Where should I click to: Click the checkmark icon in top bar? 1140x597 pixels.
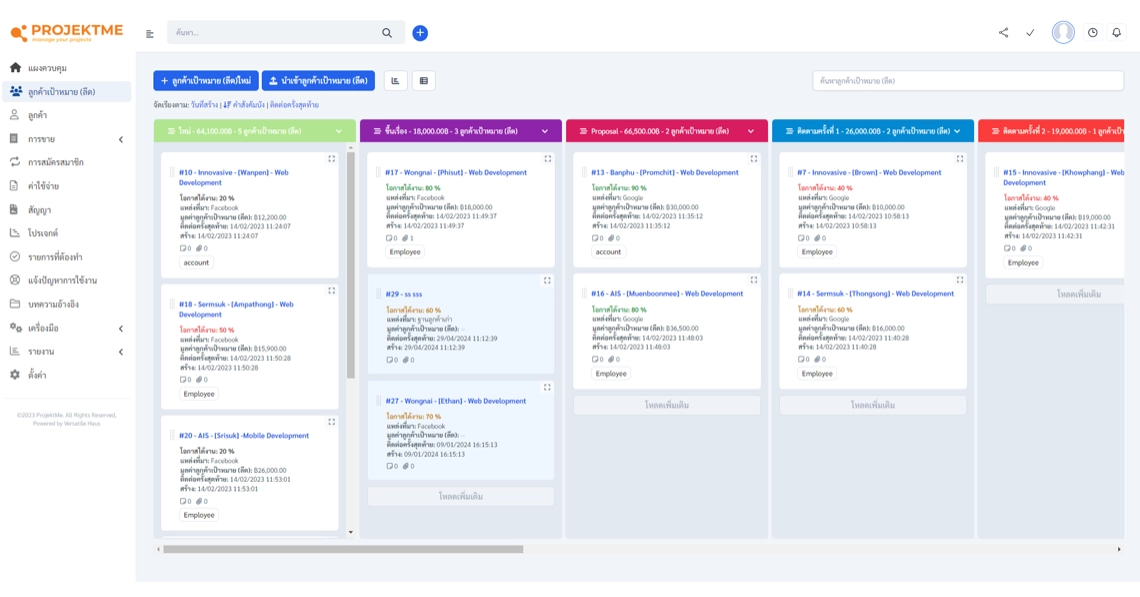[x=1030, y=33]
